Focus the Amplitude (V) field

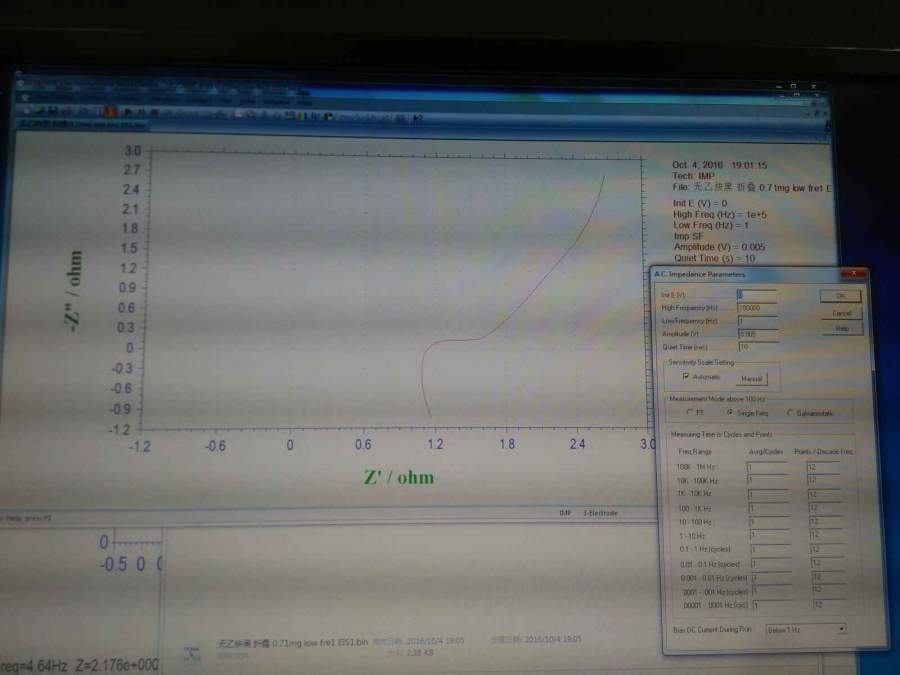click(x=758, y=334)
